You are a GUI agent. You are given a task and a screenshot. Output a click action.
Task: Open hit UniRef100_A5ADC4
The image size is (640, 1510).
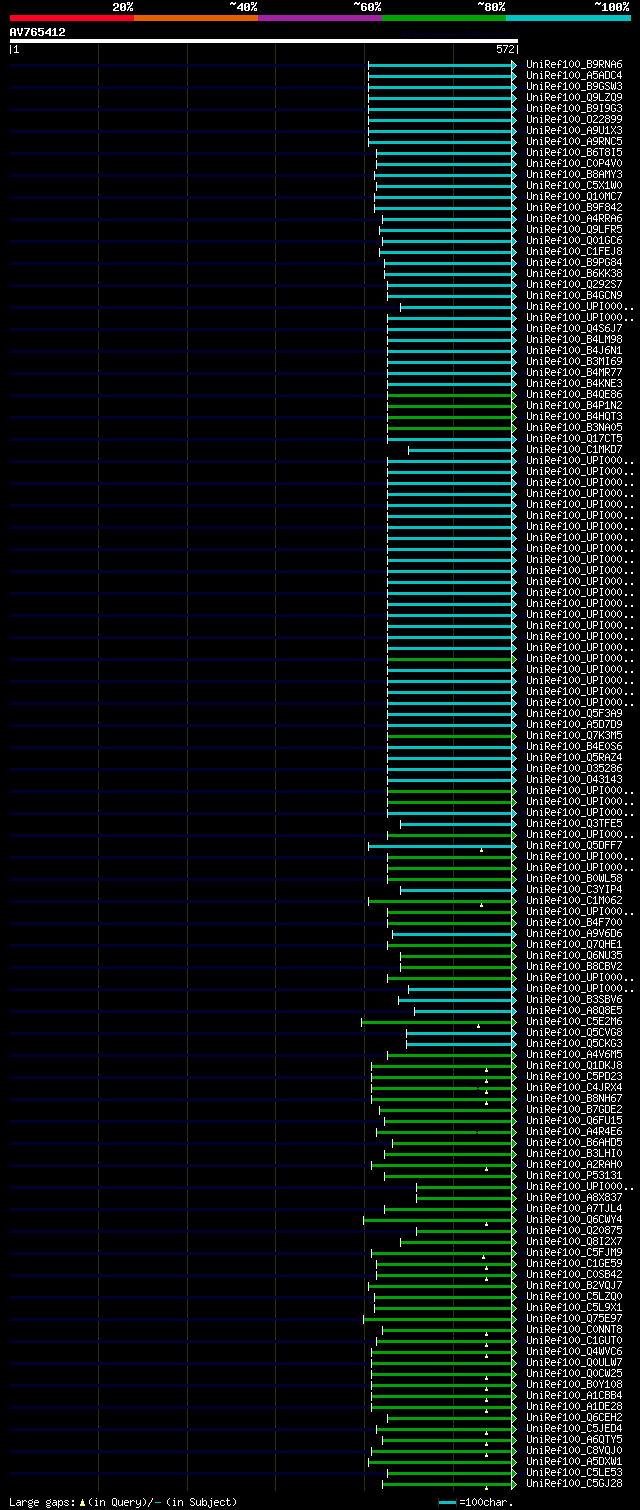574,76
